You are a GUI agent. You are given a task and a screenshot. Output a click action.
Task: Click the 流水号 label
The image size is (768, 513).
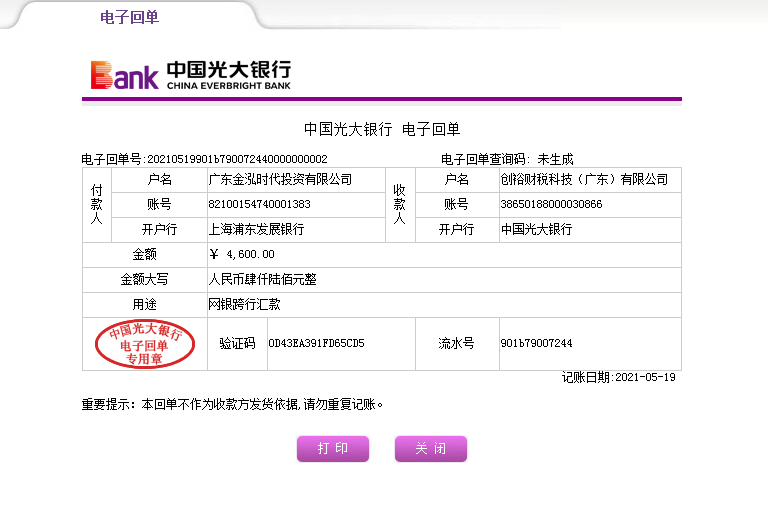click(x=456, y=343)
